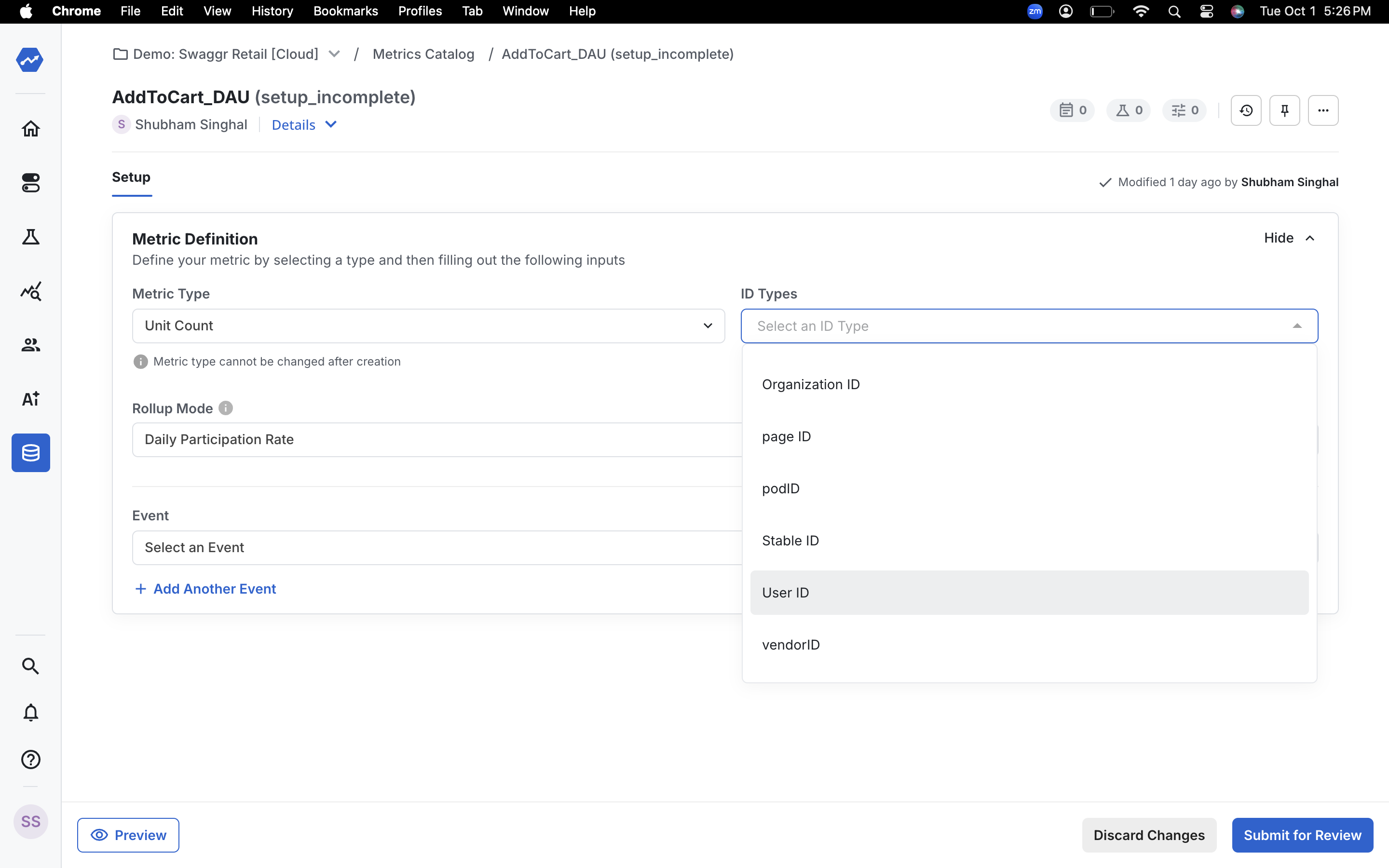Screen dimensions: 1389x868
Task: Open project switcher chevron beside Swaggr Retail
Action: pos(334,54)
